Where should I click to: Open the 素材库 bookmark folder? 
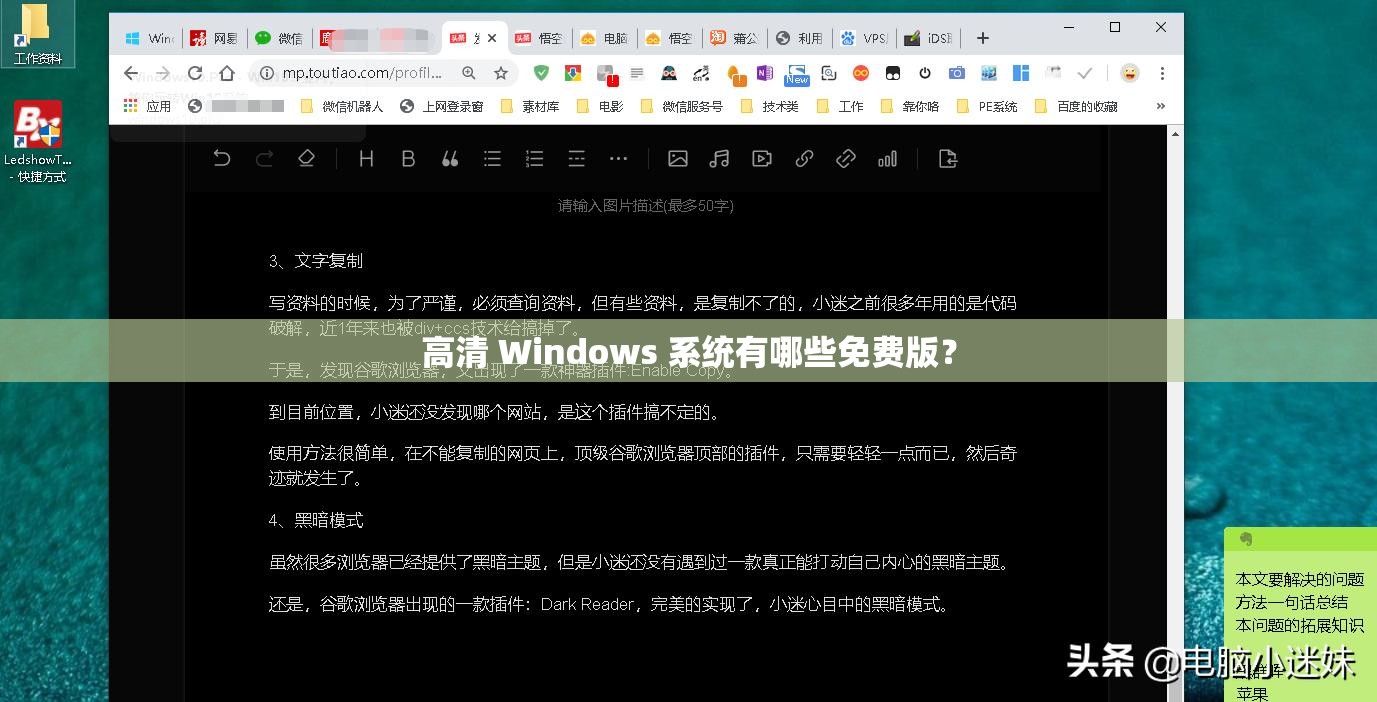point(530,106)
